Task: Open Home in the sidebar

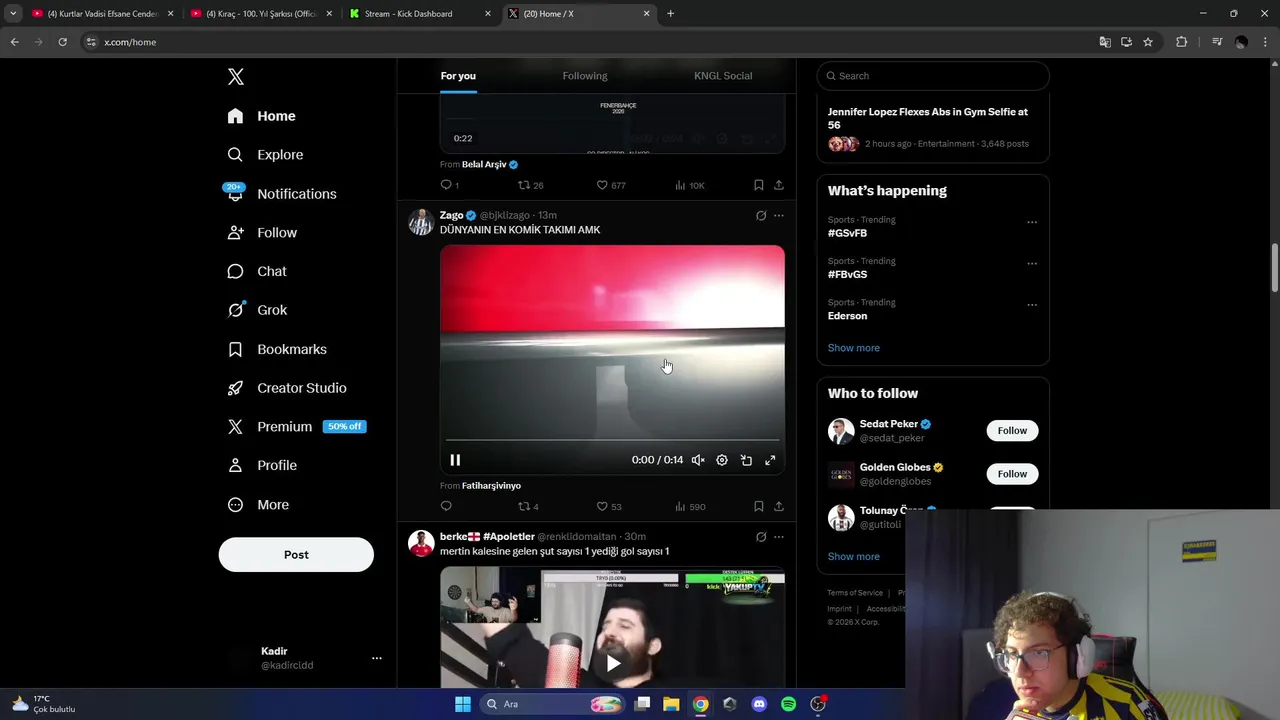Action: (261, 116)
